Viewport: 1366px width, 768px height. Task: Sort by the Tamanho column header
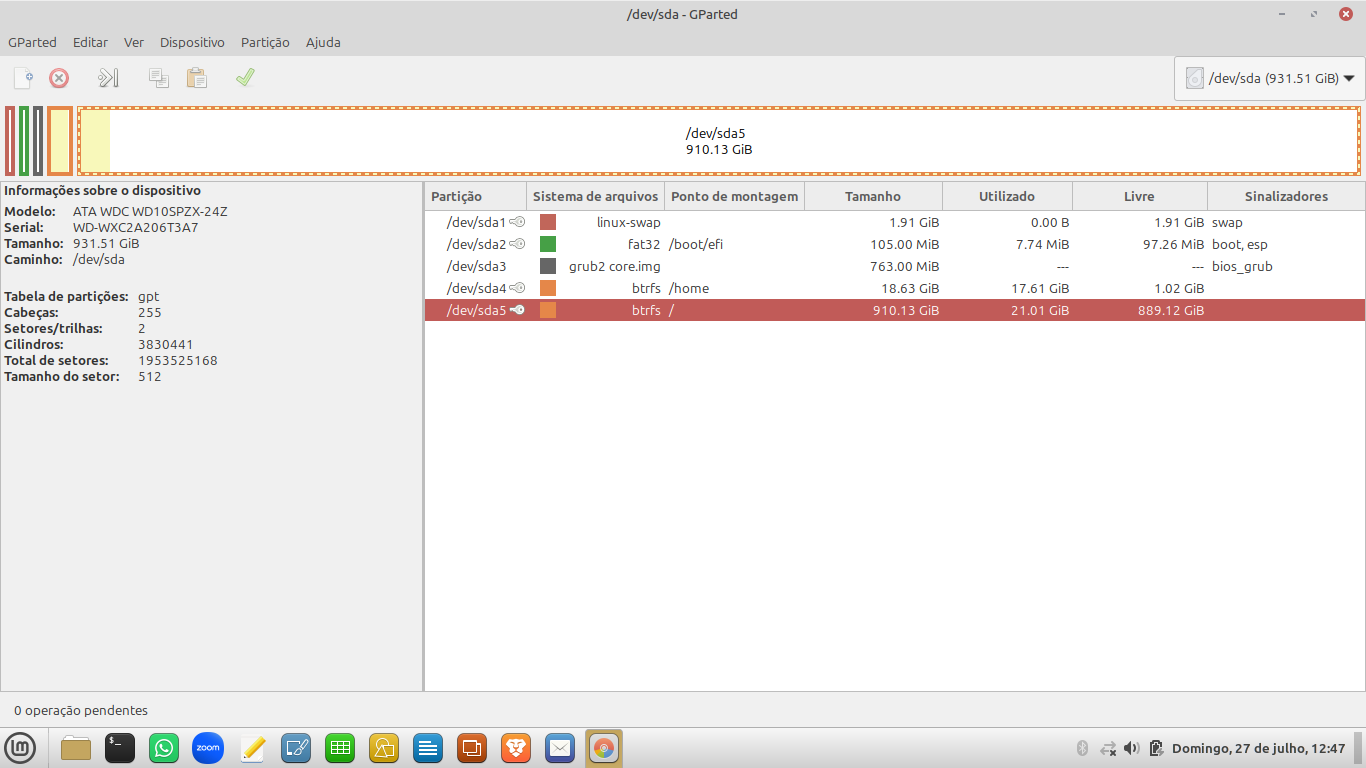click(x=873, y=196)
